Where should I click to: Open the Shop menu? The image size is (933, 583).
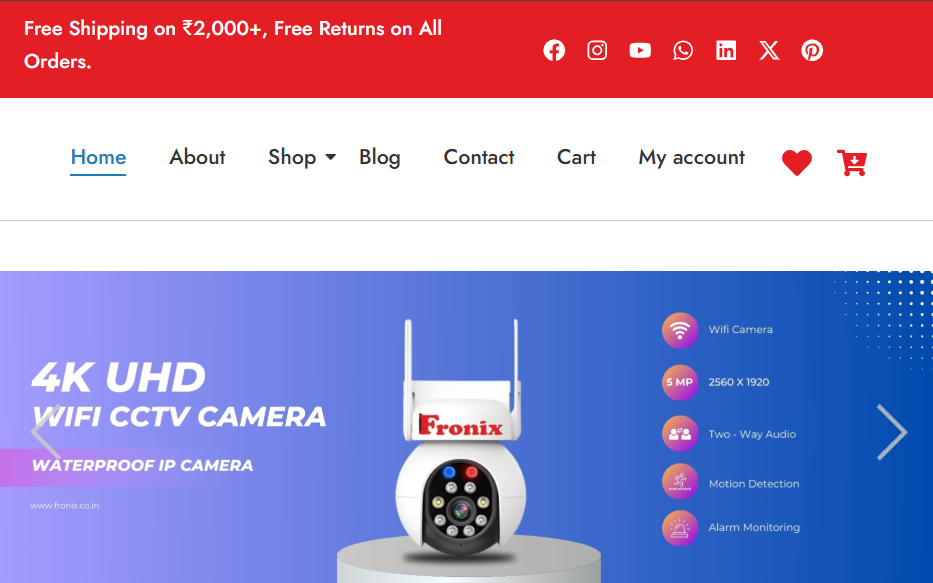click(x=292, y=157)
